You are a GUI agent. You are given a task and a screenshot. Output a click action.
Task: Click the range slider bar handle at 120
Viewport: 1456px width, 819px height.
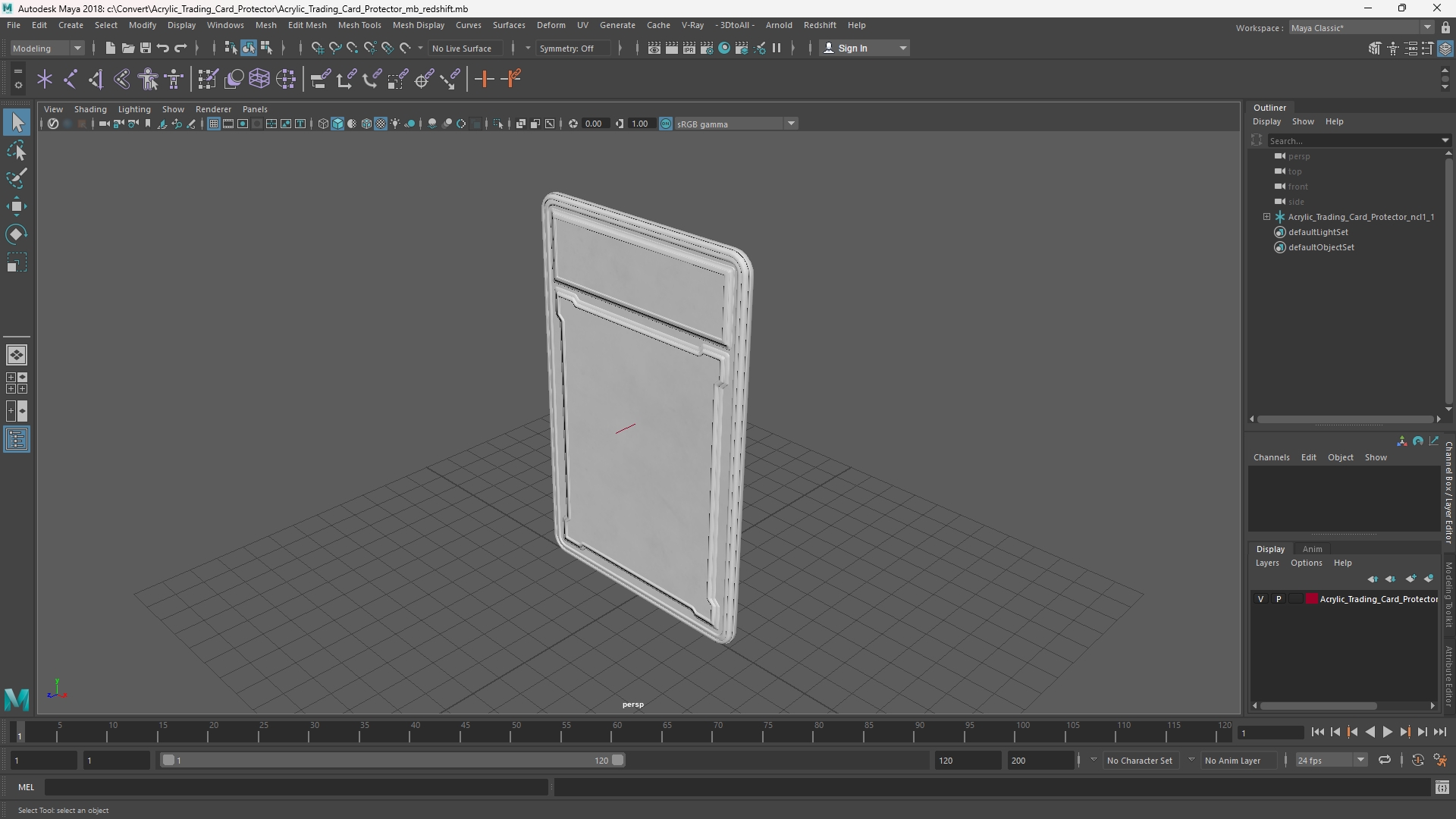(x=618, y=760)
